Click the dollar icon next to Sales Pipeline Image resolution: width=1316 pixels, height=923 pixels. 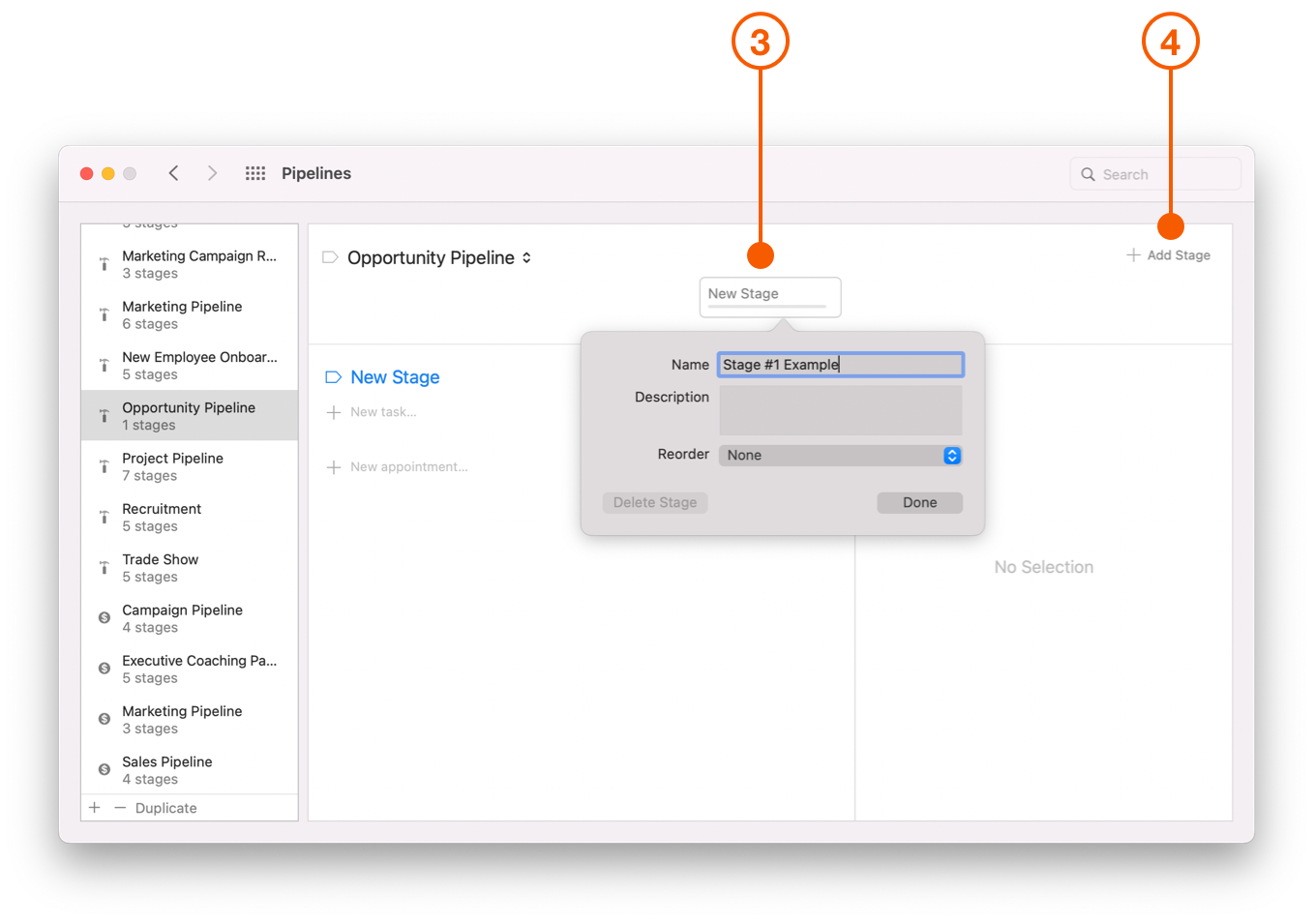tap(104, 769)
